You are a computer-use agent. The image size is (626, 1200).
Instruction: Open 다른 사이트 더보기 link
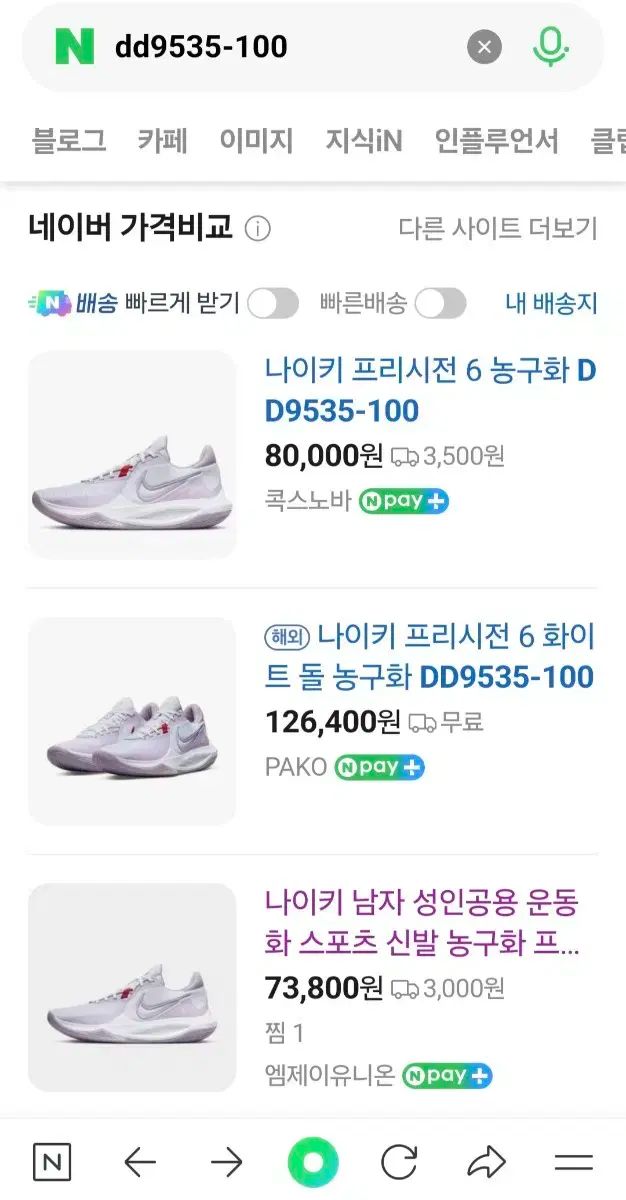[x=497, y=228]
